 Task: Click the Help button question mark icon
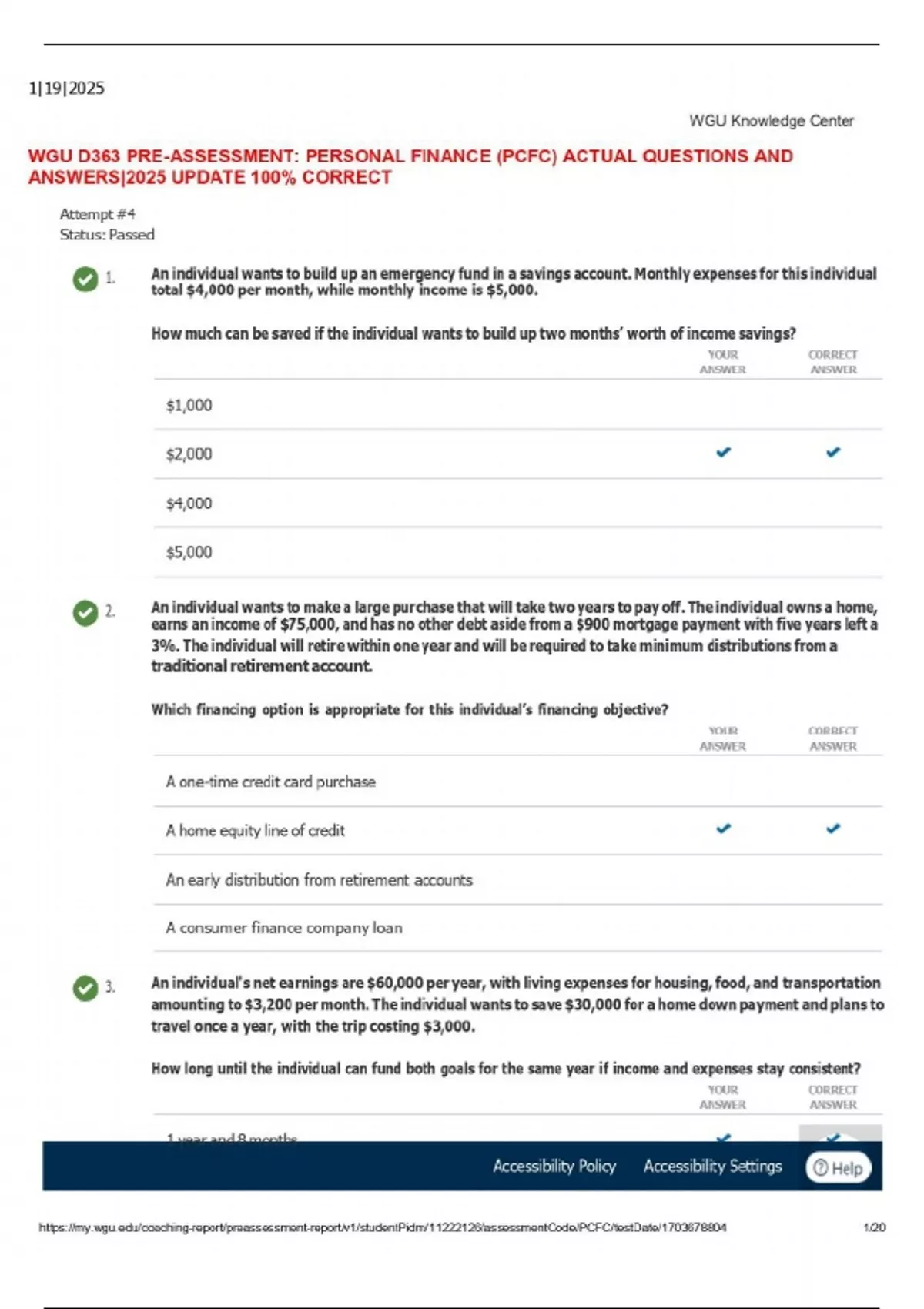tap(821, 1168)
